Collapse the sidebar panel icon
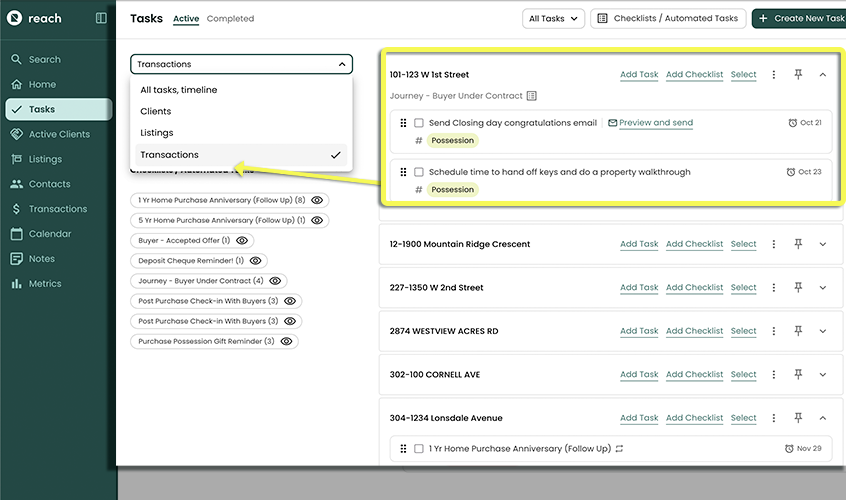 tap(101, 18)
